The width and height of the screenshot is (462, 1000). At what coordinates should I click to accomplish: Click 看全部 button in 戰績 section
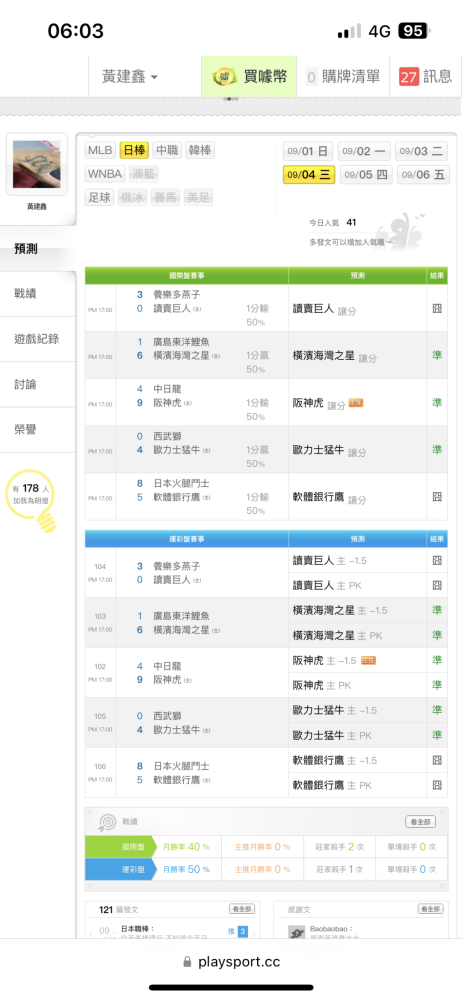point(421,822)
